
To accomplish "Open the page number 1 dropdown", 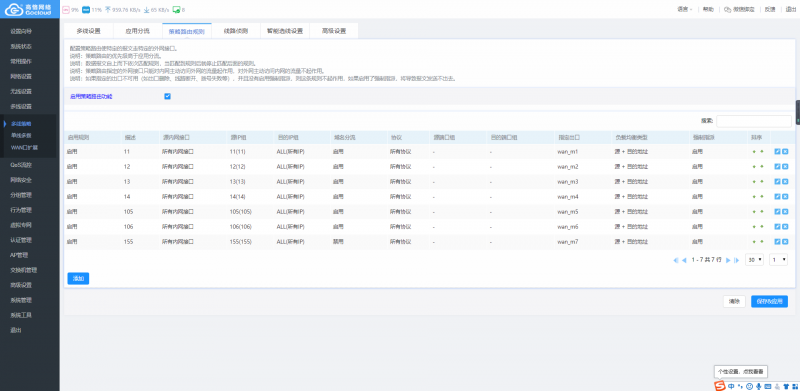I will [x=779, y=260].
